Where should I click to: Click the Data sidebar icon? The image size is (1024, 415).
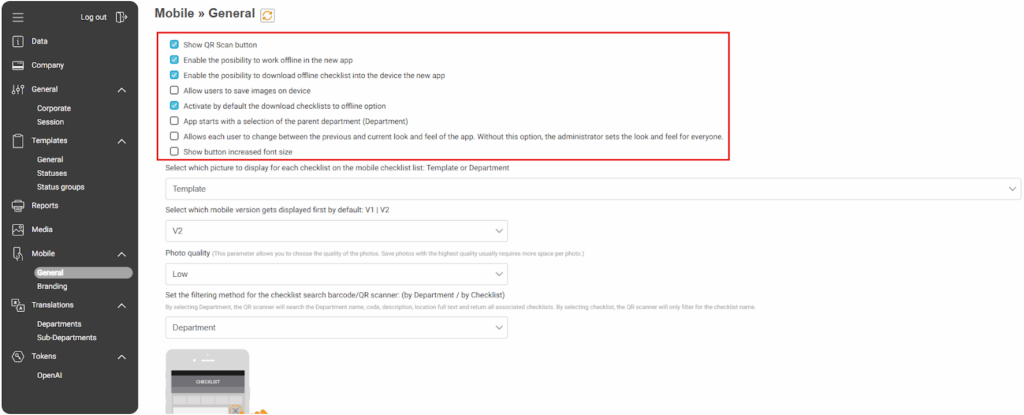point(18,41)
